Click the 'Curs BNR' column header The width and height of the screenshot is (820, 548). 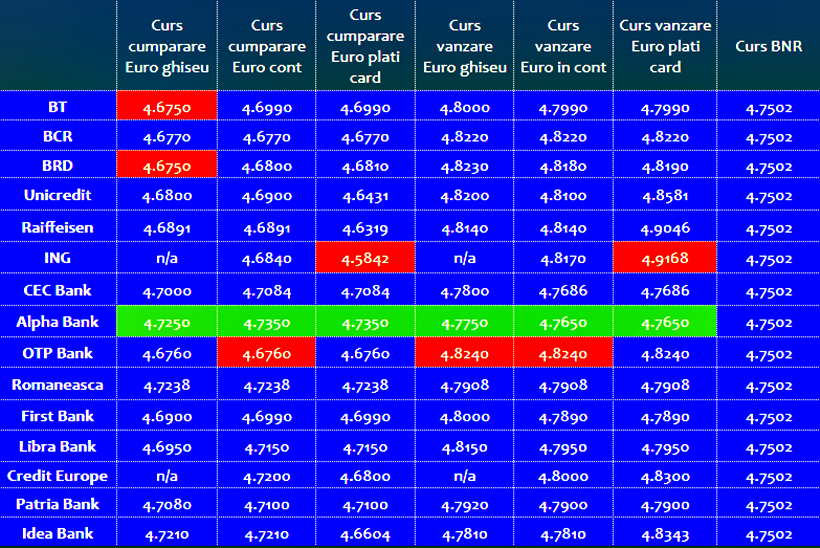(x=769, y=47)
